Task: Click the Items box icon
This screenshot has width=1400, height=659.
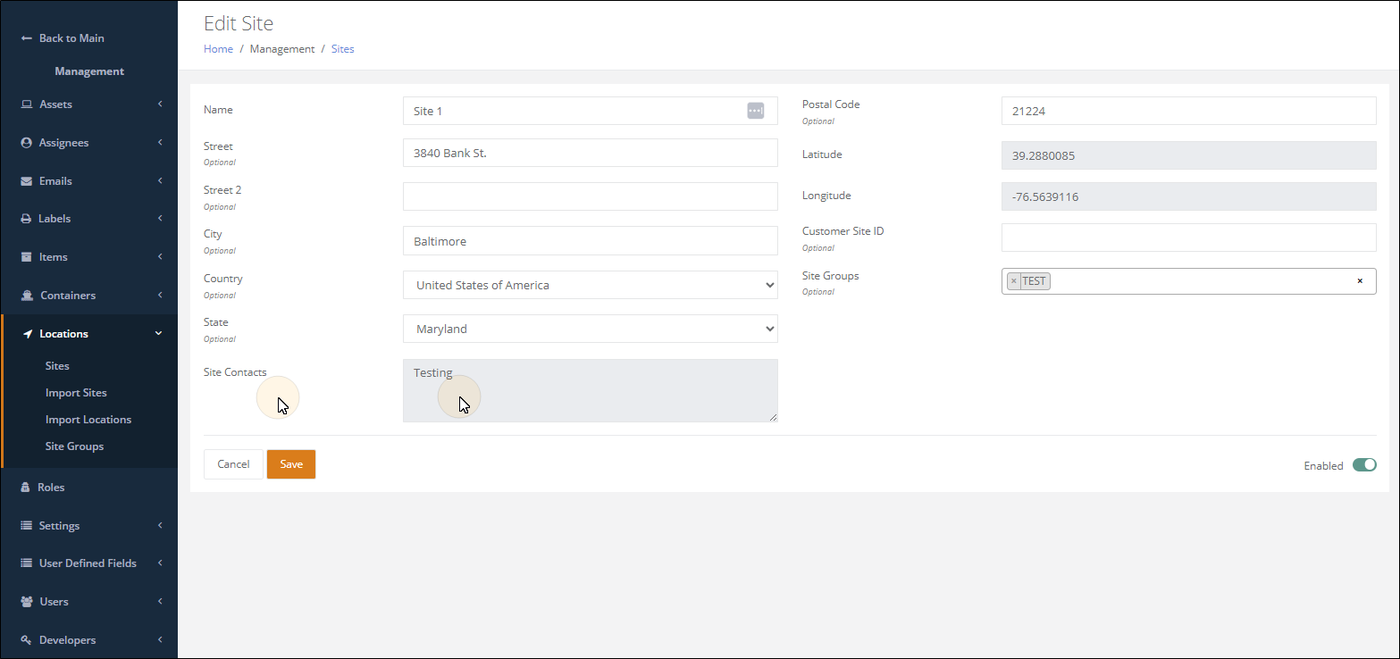Action: click(27, 257)
